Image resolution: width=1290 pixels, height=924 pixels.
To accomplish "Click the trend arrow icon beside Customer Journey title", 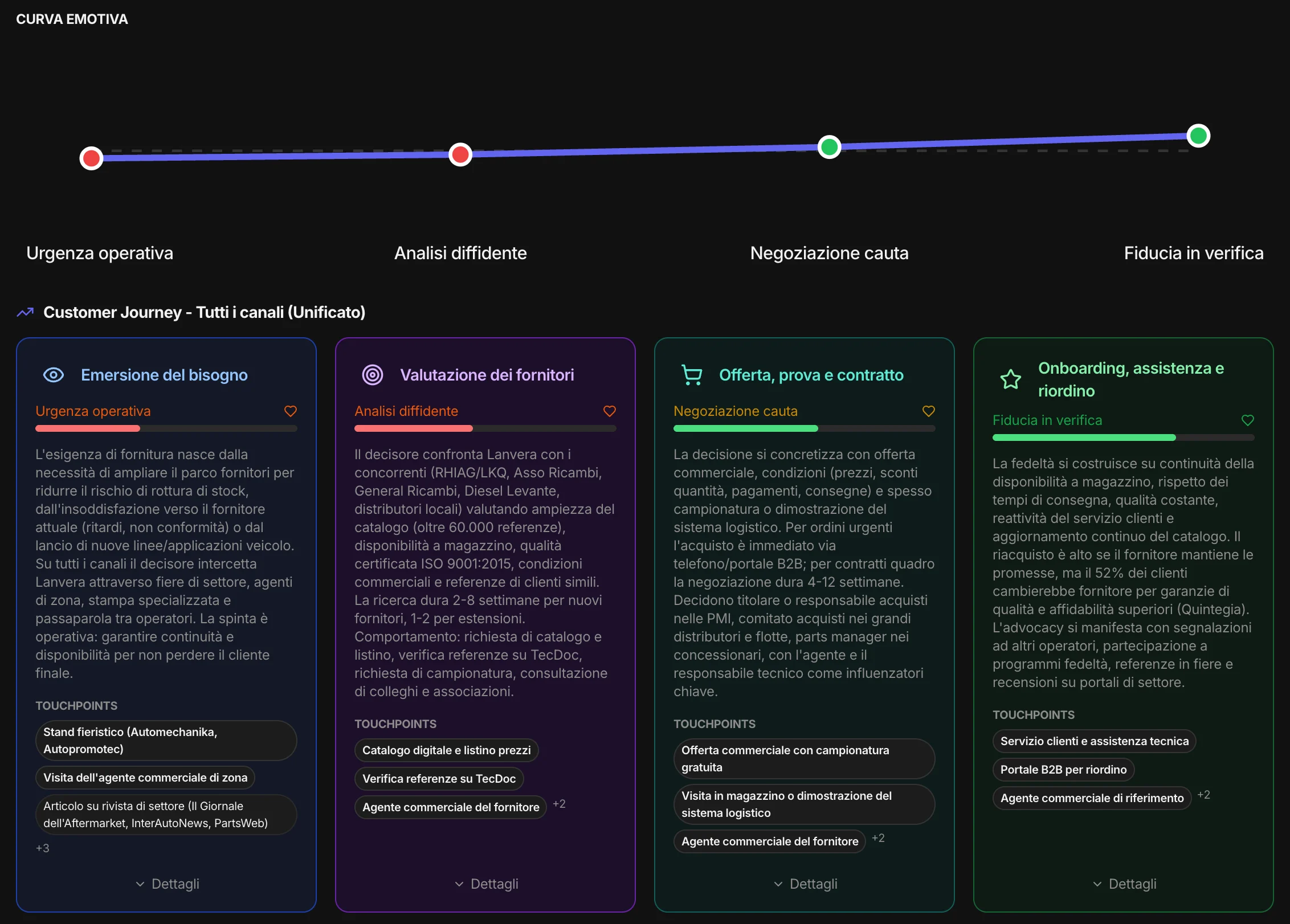I will (25, 312).
